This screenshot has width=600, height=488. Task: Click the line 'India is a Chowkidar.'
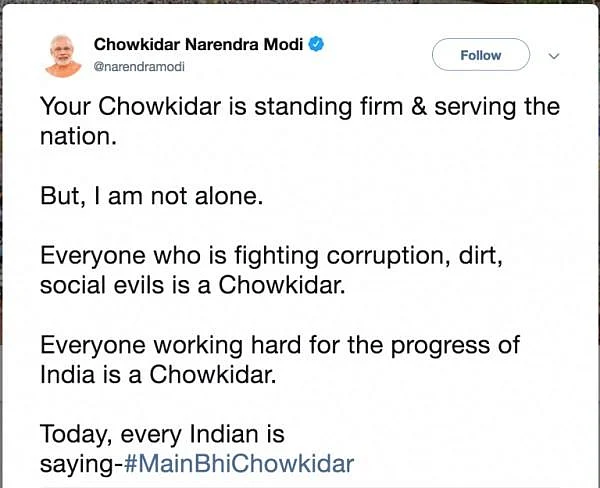tap(158, 374)
